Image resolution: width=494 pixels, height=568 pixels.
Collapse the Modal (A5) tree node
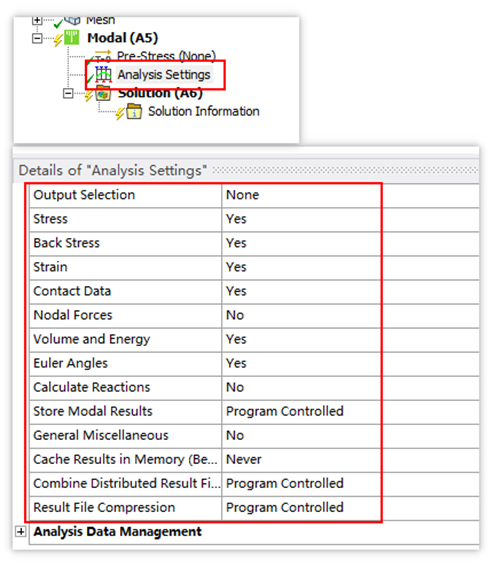click(37, 38)
